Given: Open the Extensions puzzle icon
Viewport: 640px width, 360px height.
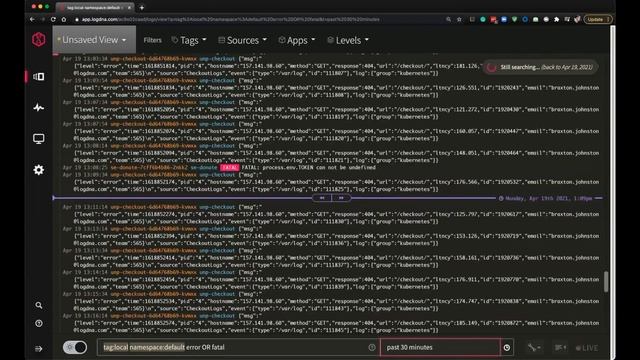Looking at the screenshot, I should [556, 19].
